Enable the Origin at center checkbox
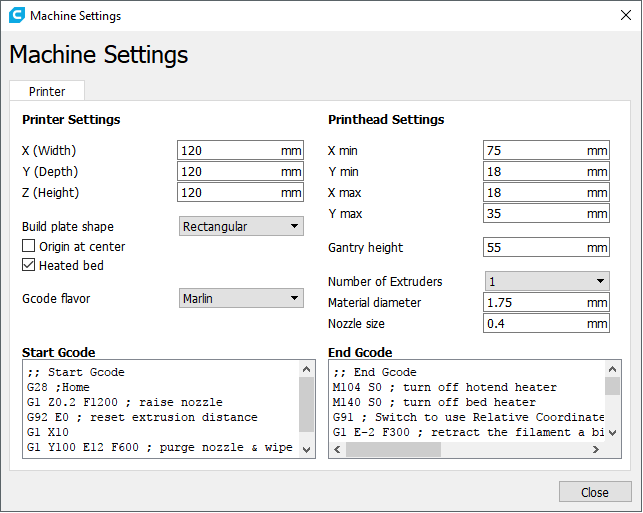Viewport: 643px width, 513px height. 28,246
